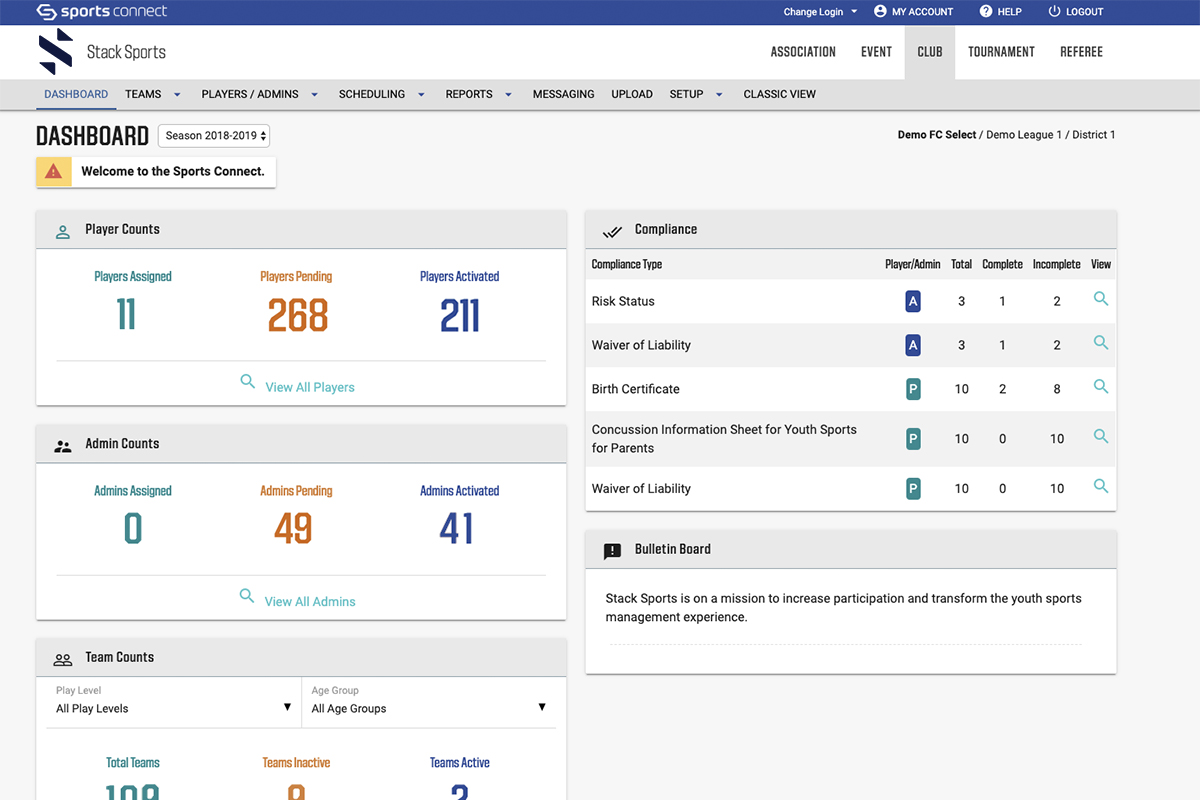Image resolution: width=1200 pixels, height=800 pixels.
Task: Click the P badge on Birth Certificate row
Action: [x=912, y=389]
